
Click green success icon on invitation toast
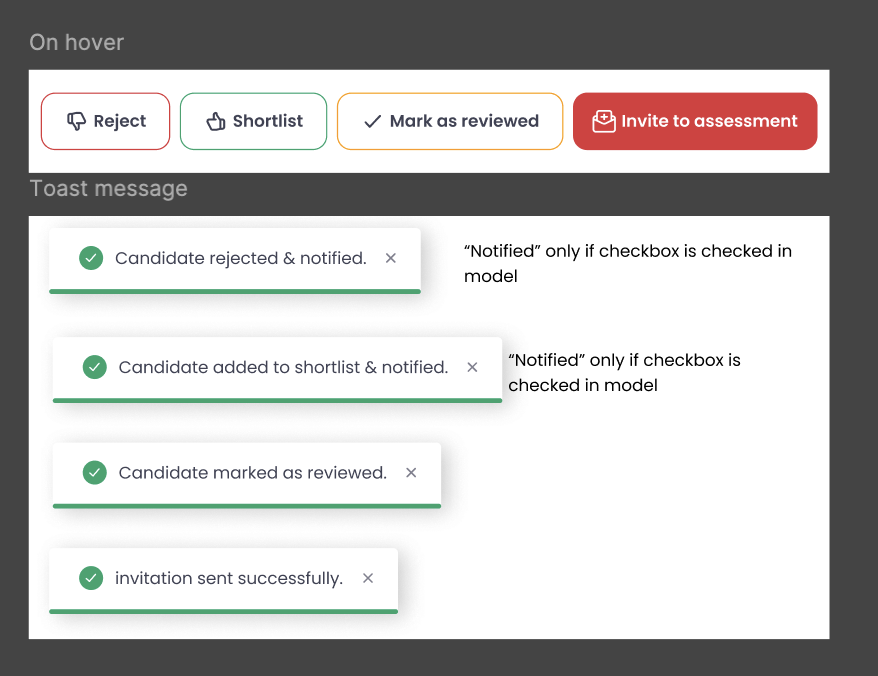pyautogui.click(x=91, y=578)
